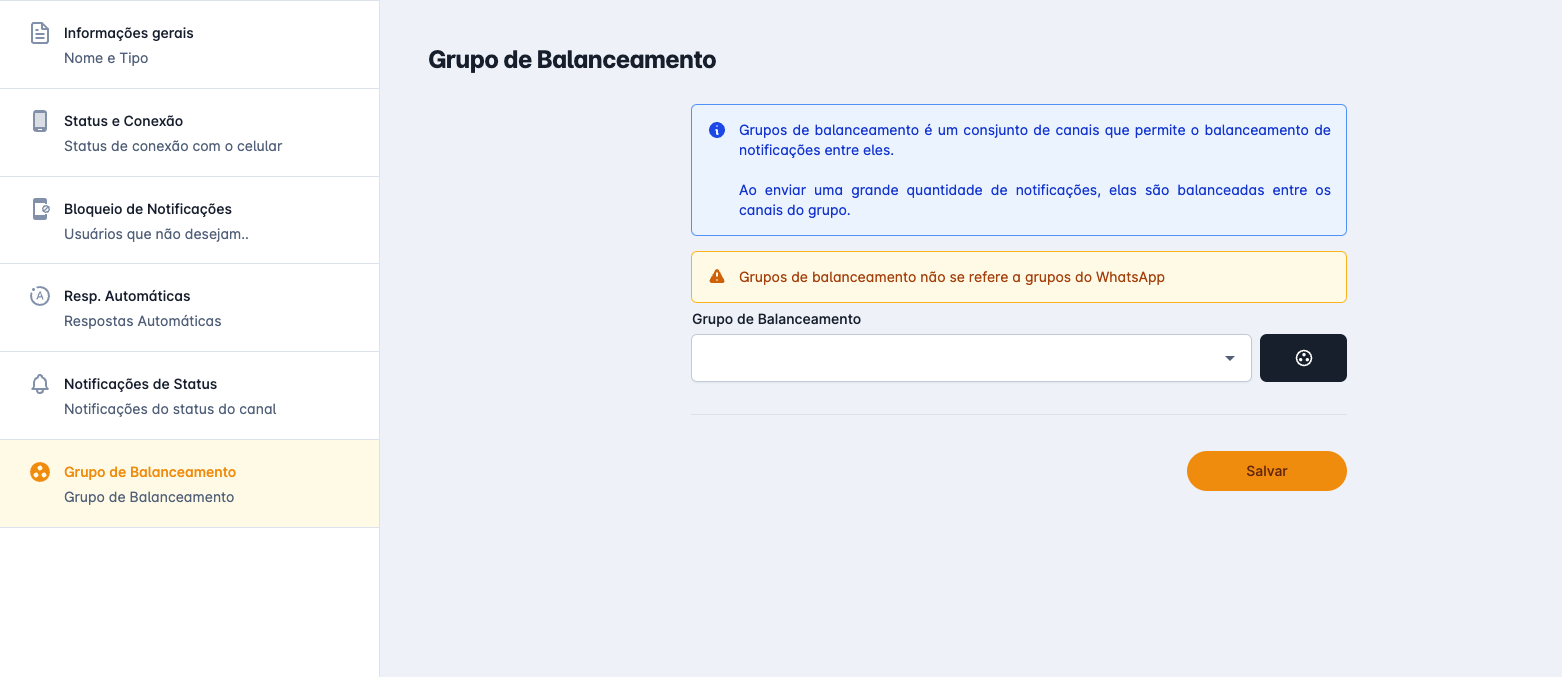This screenshot has height=677, width=1562.
Task: Click the Salvar button
Action: click(x=1266, y=471)
